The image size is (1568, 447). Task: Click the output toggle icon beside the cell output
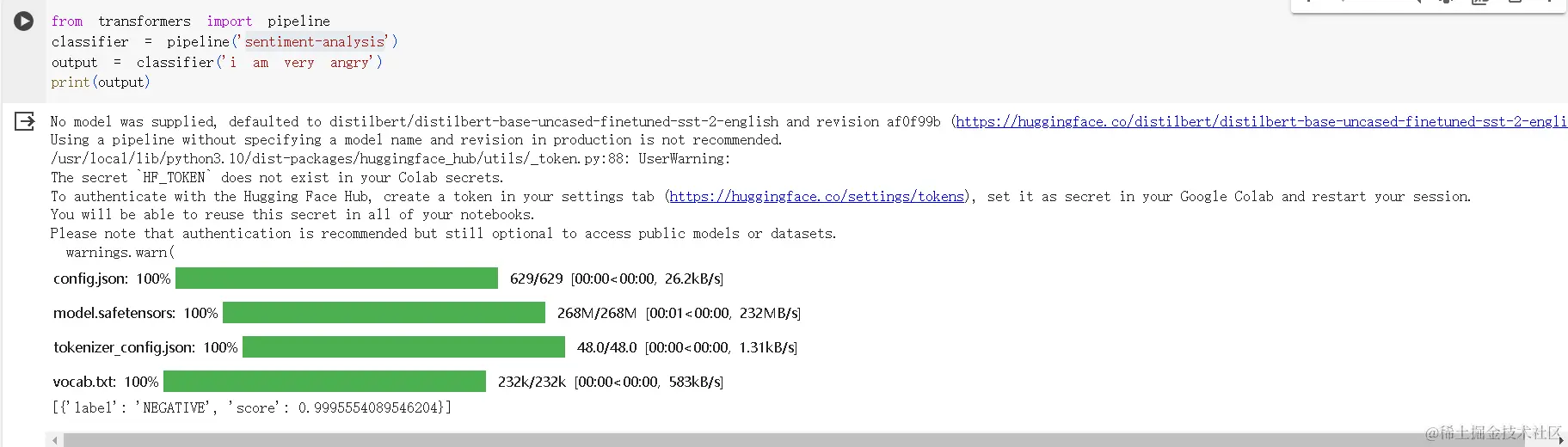pos(25,121)
